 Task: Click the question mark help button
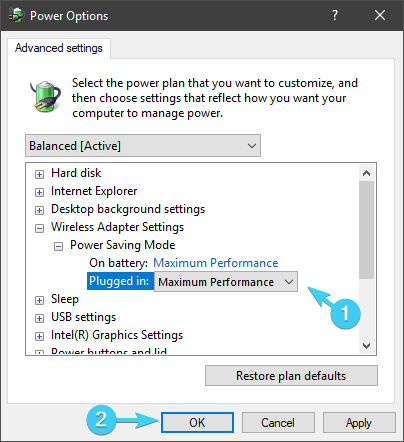tap(335, 15)
